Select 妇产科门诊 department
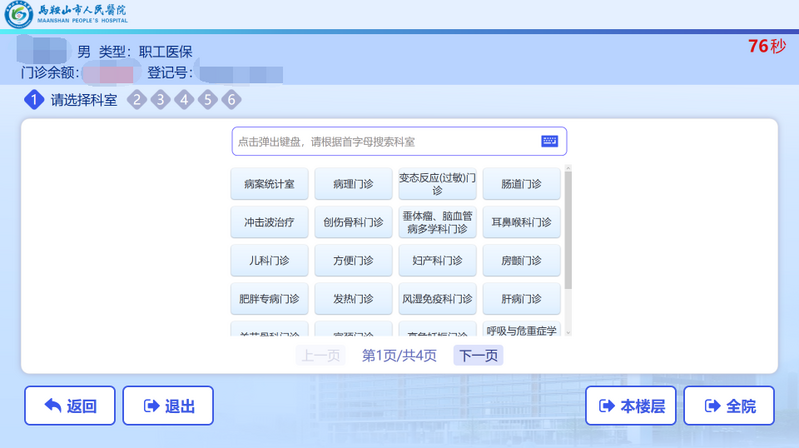 (x=437, y=260)
